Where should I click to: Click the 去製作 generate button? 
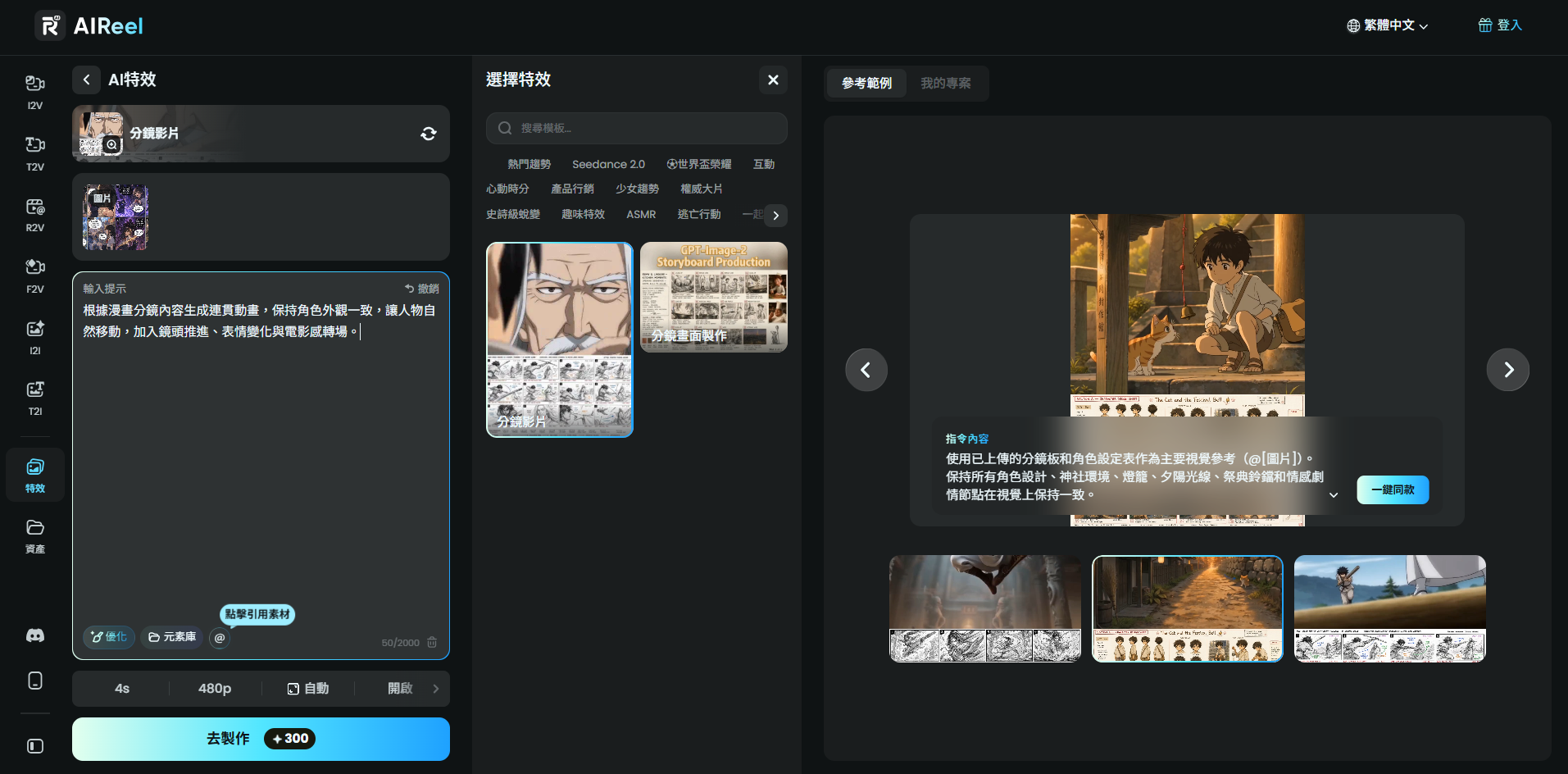click(261, 739)
